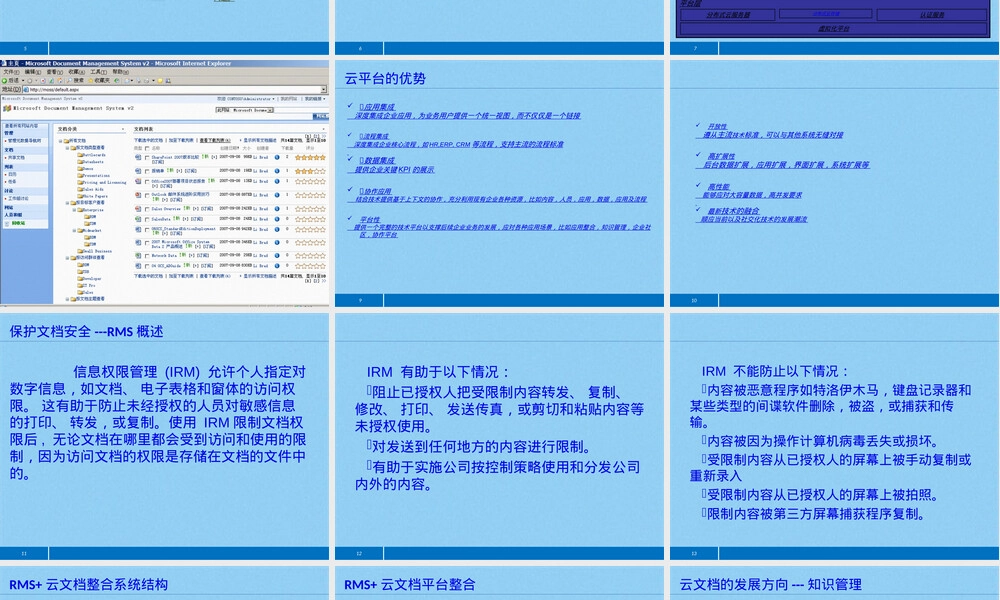Click the Presentations folder icon in tree

[x=80, y=175]
